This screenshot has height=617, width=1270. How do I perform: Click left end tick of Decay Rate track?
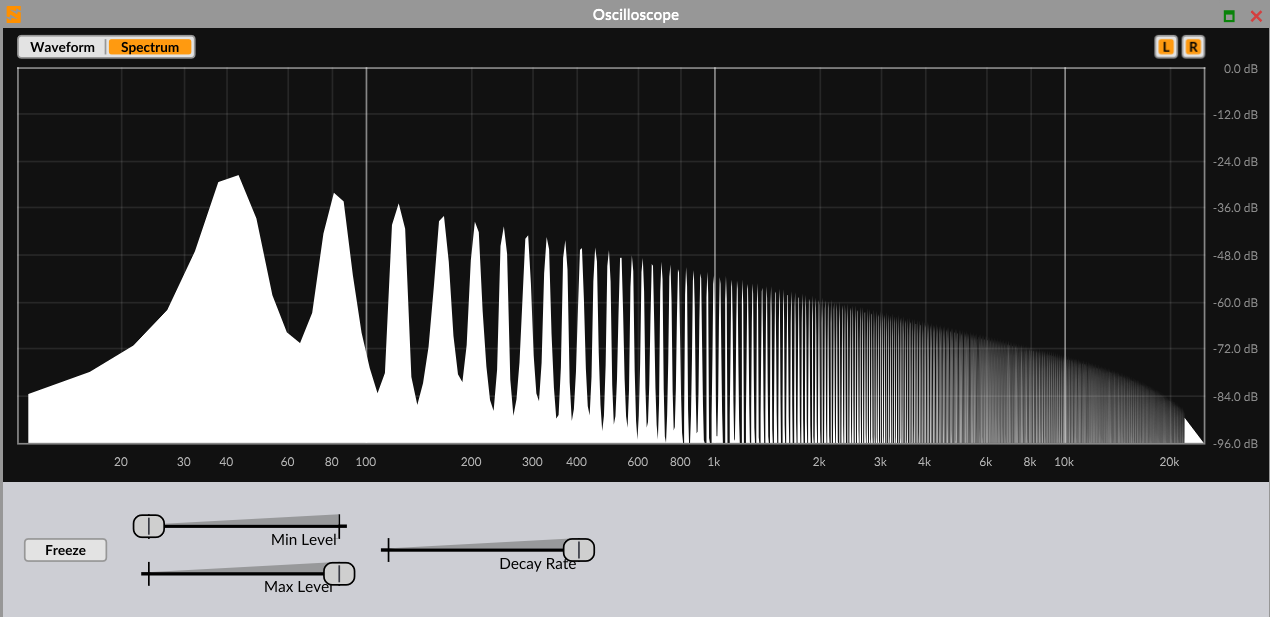point(386,549)
